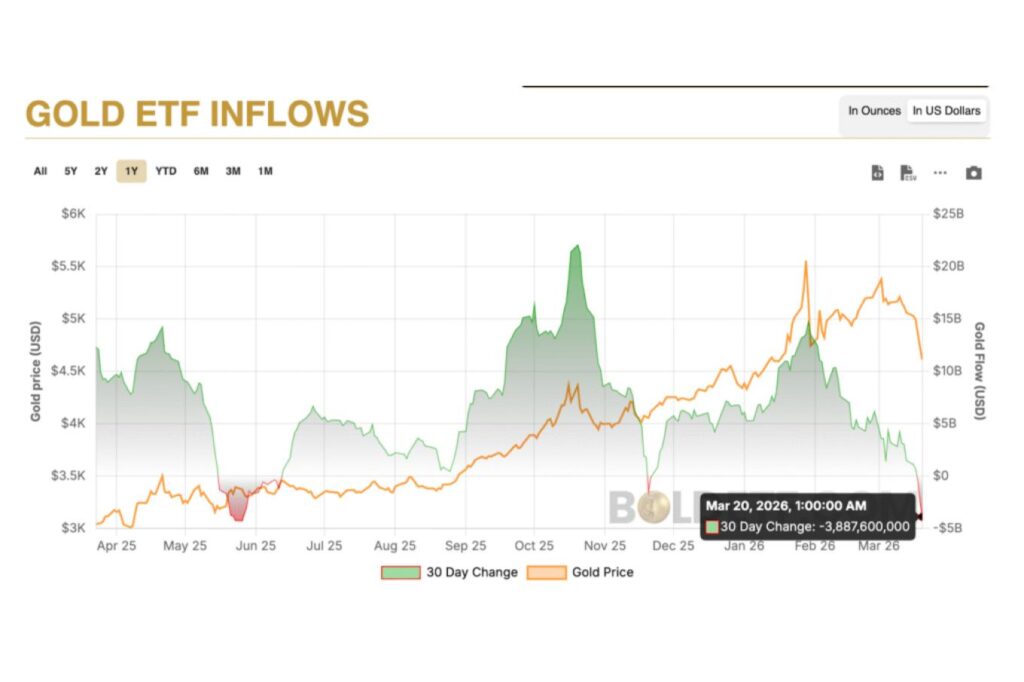Download chart data as CSV
This screenshot has height=682, width=1024.
(x=908, y=173)
